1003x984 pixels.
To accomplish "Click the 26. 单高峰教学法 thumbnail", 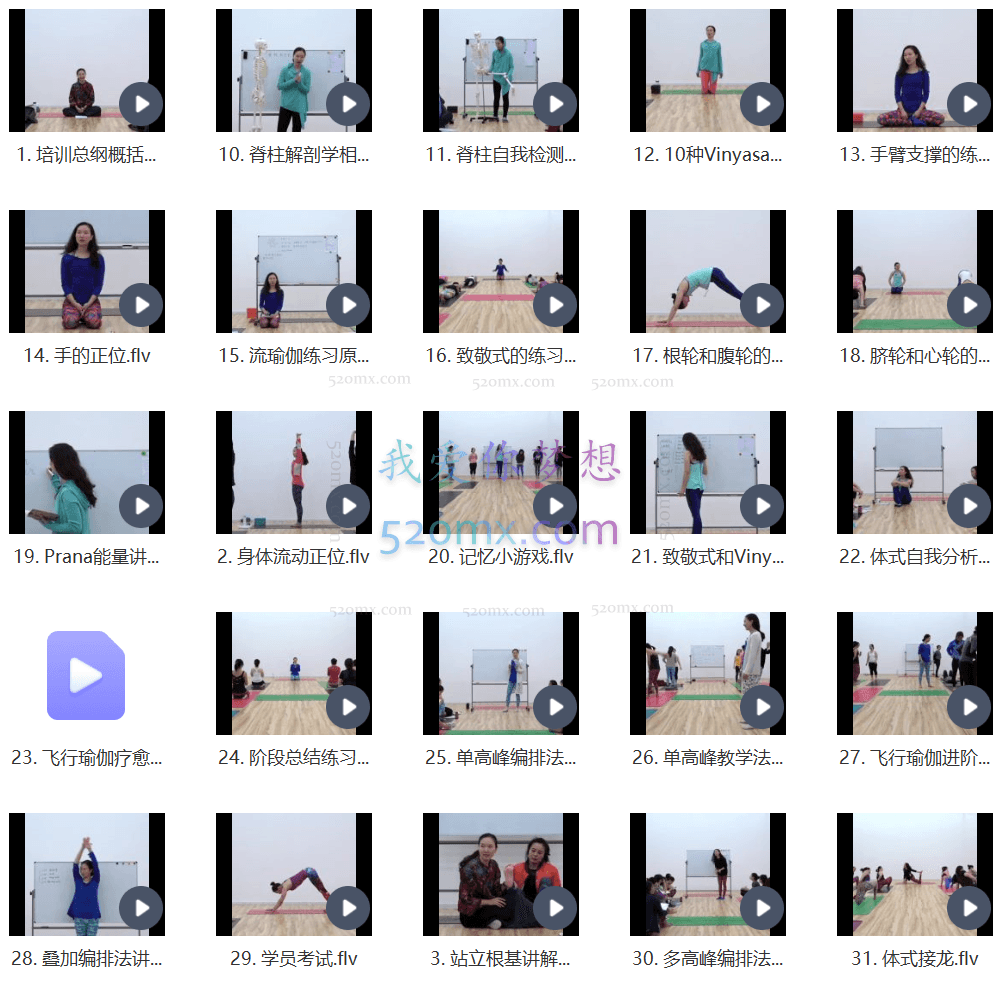I will [x=707, y=673].
